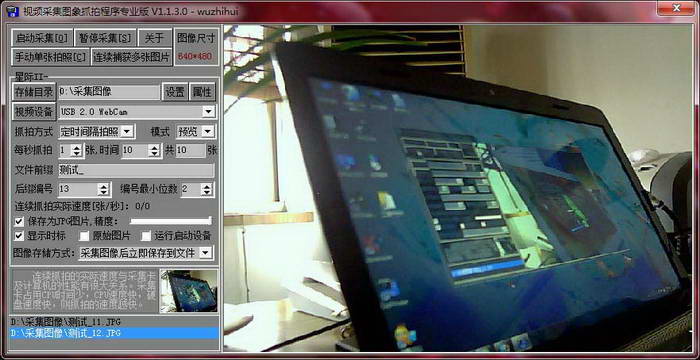Open 设置 settings button
This screenshot has height=360, width=700.
point(175,92)
